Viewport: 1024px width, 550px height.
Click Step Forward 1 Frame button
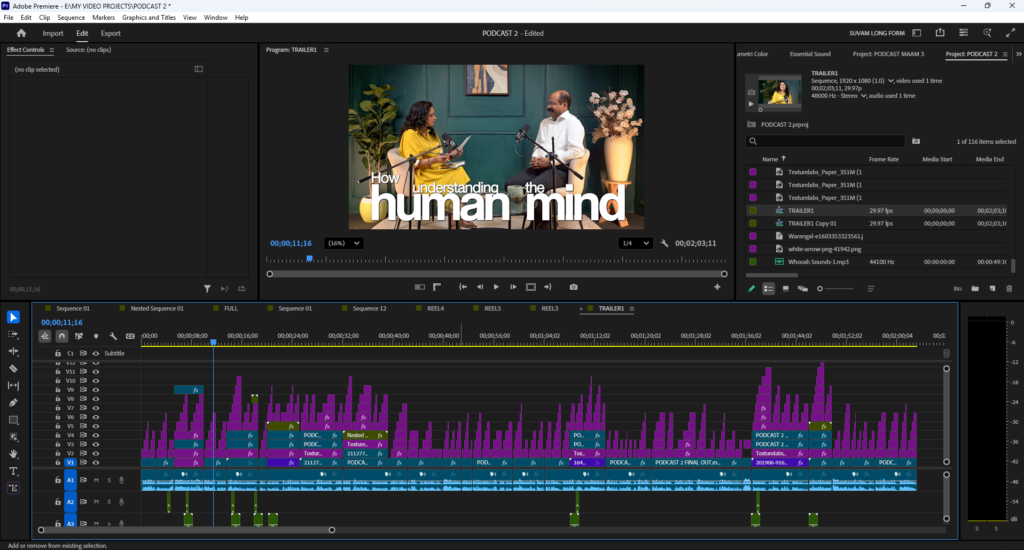click(x=513, y=287)
